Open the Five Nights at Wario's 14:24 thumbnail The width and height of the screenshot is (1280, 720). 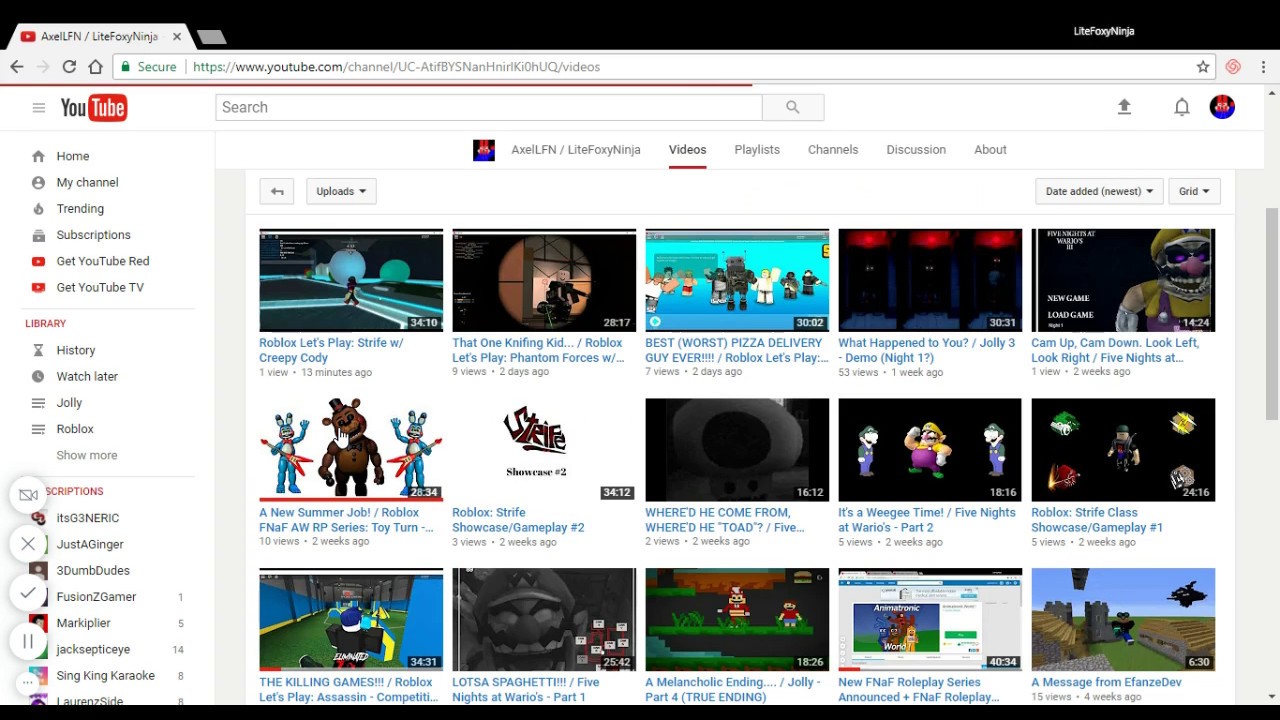click(x=1123, y=280)
